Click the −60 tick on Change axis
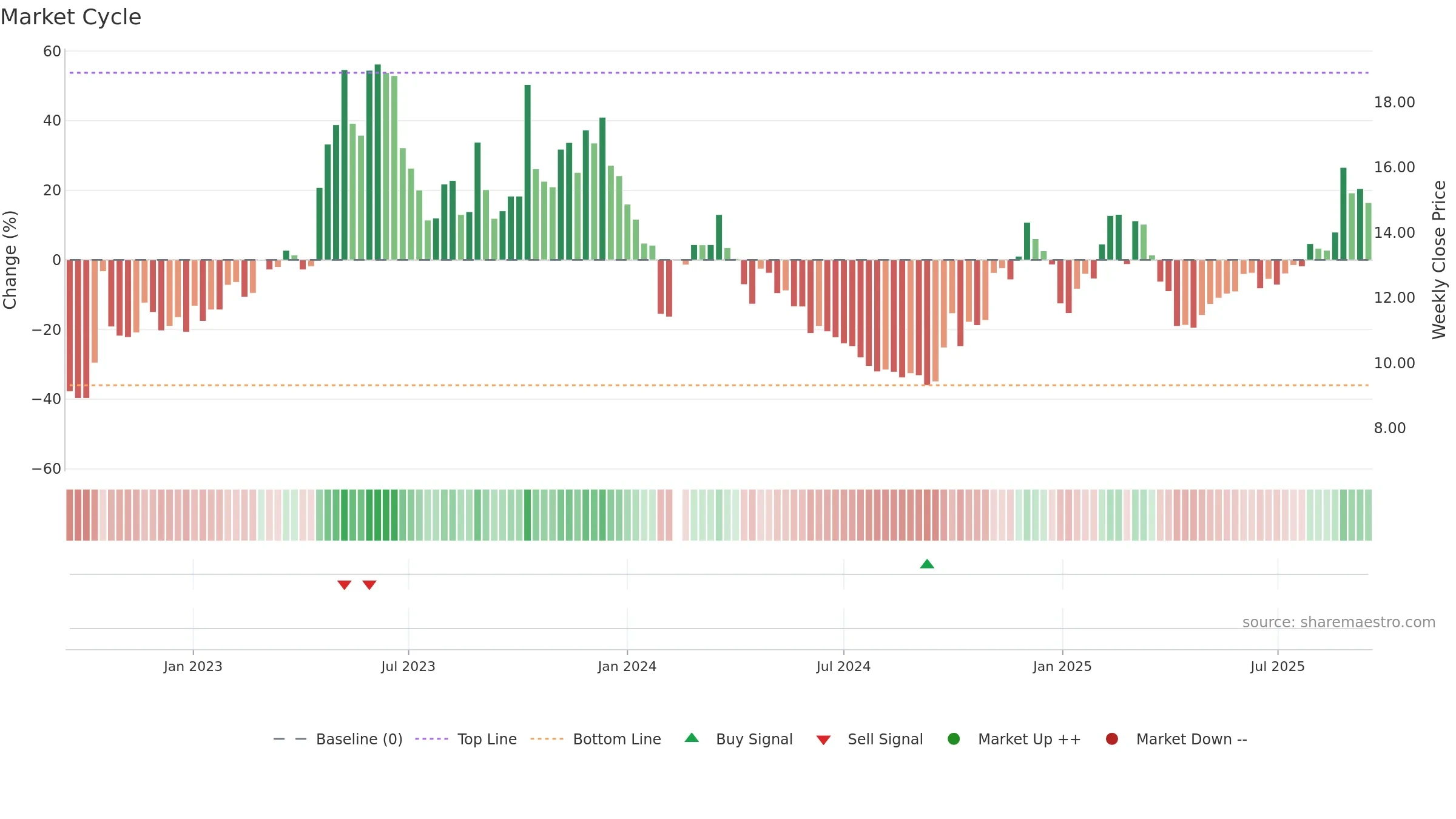Viewport: 1456px width, 819px height. point(47,468)
